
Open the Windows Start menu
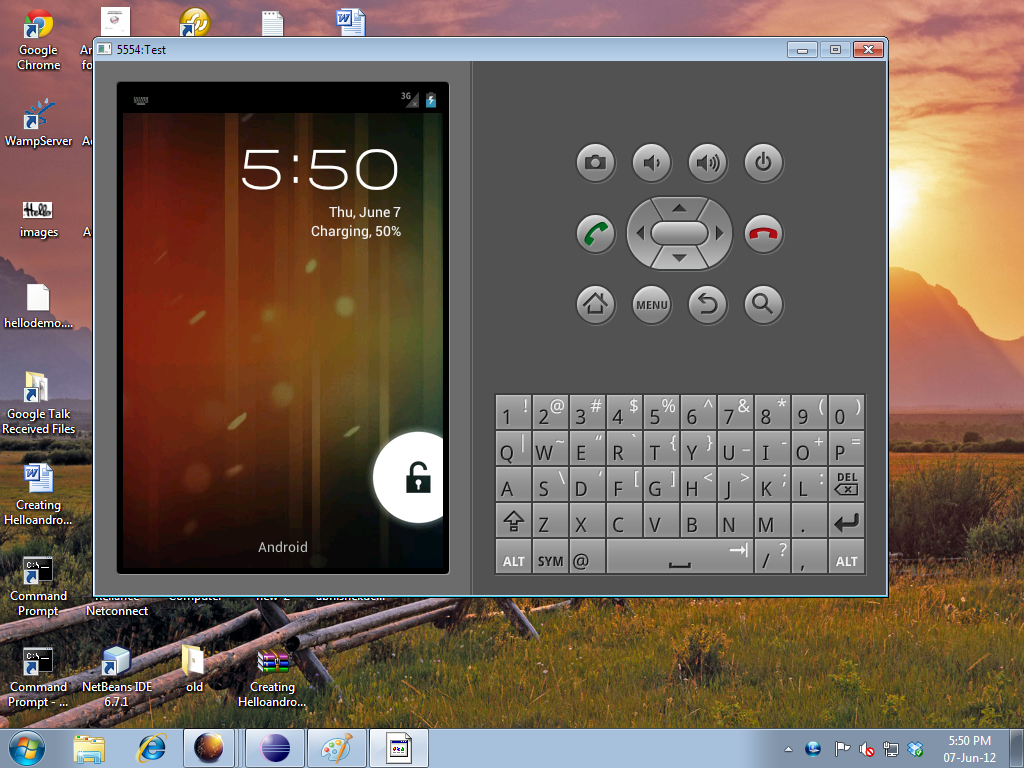[26, 748]
